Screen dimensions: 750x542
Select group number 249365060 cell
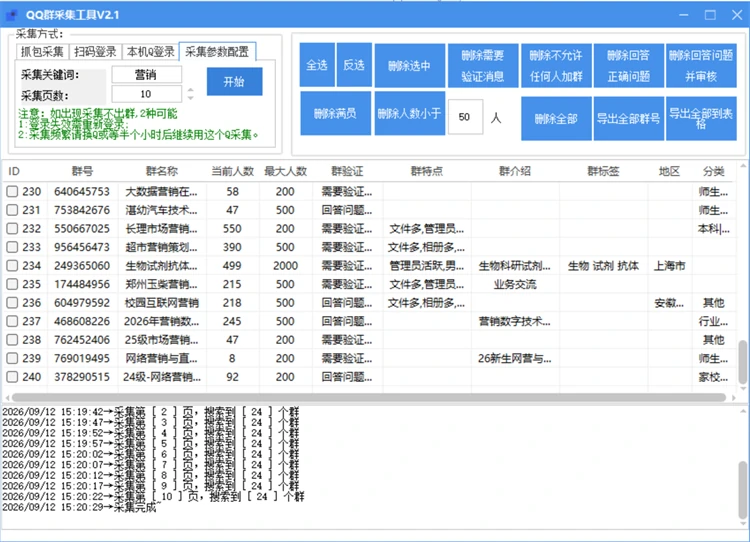point(82,265)
